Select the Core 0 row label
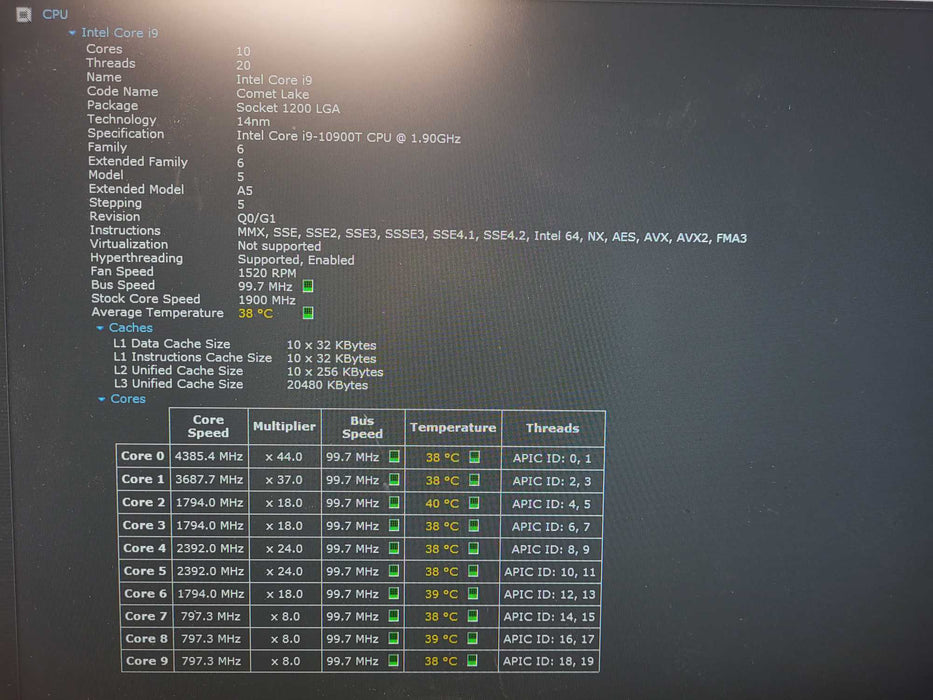The image size is (933, 700). 143,456
